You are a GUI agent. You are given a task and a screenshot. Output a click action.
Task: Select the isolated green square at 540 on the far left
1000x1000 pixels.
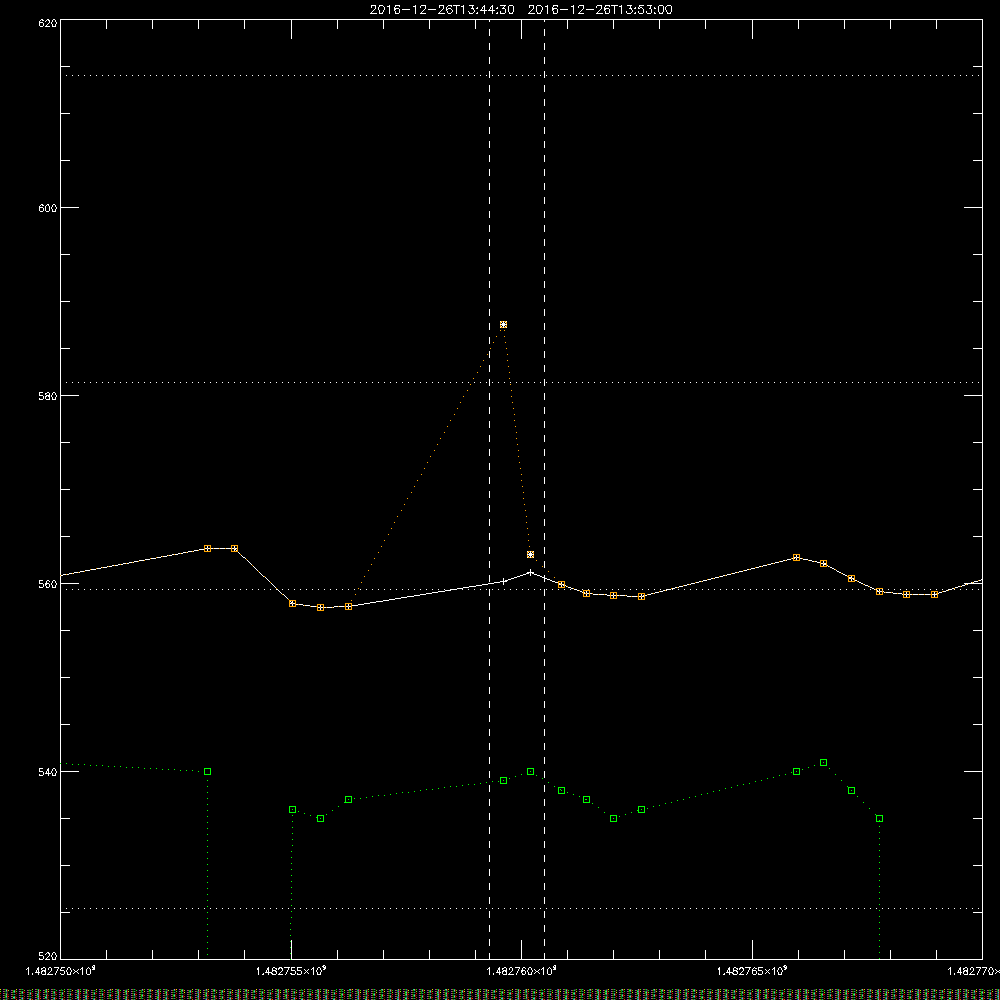click(208, 772)
